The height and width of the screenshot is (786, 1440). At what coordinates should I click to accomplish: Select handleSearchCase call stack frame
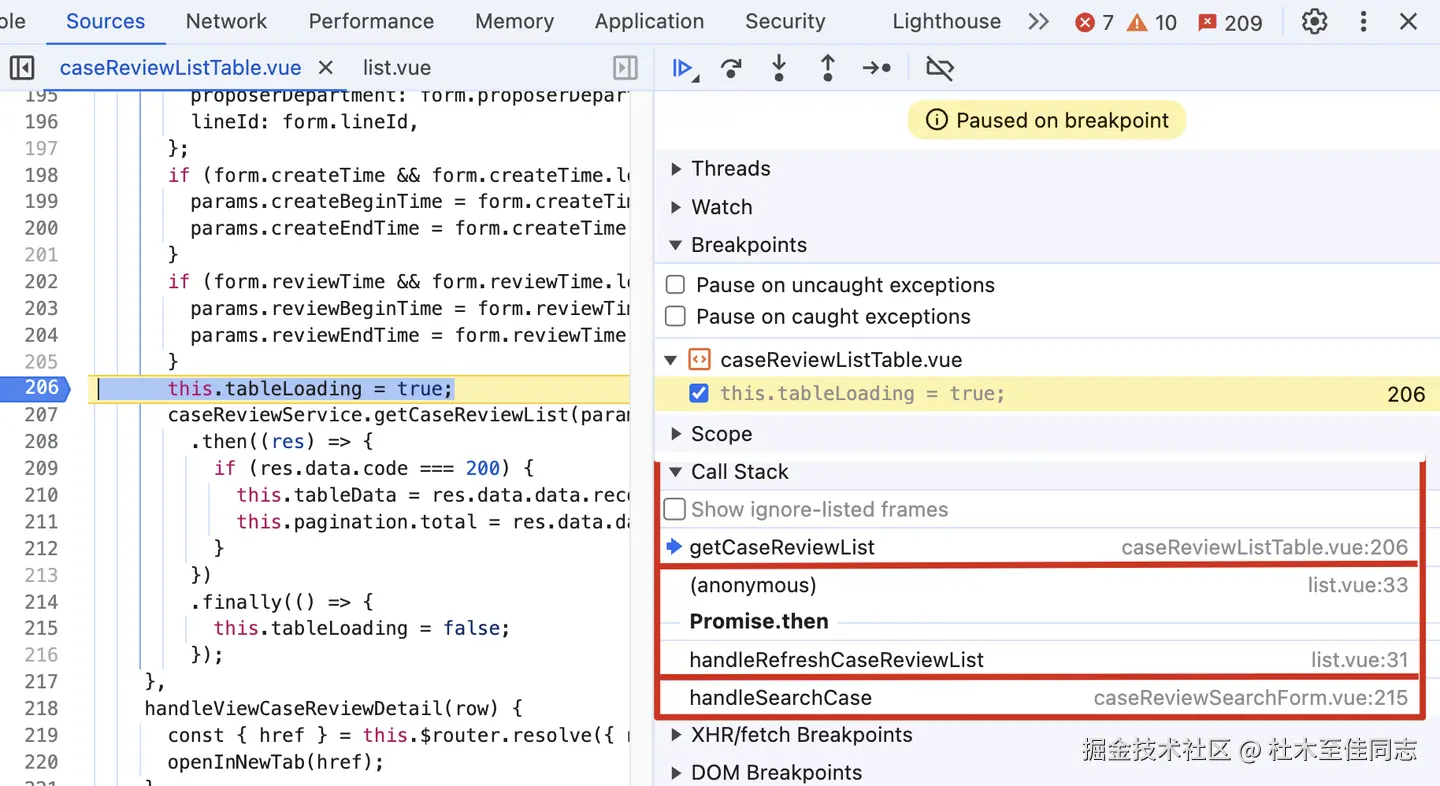click(x=780, y=698)
